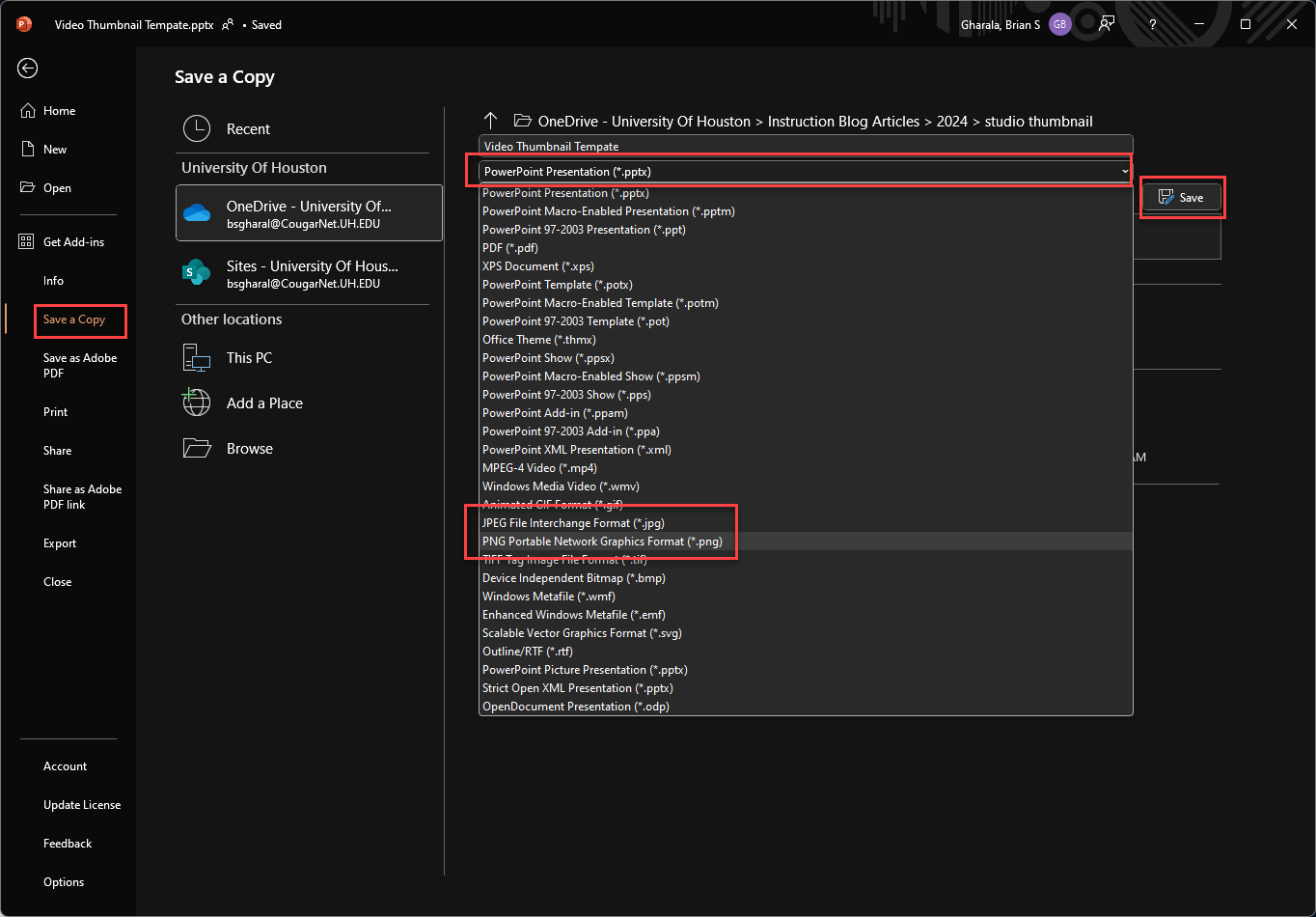Open the Export page
The height and width of the screenshot is (917, 1316).
click(60, 543)
